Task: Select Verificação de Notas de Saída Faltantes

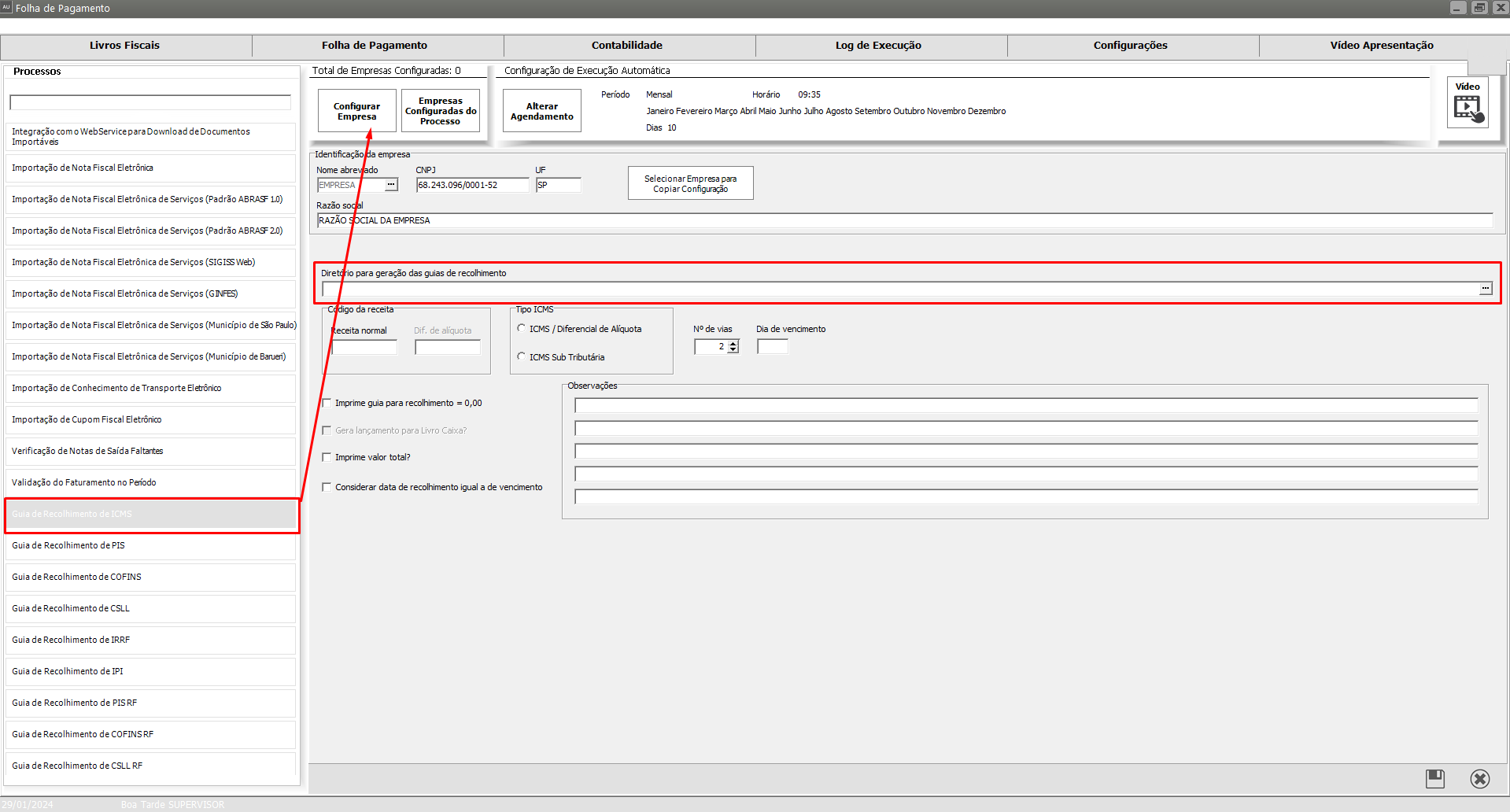Action: pos(150,451)
